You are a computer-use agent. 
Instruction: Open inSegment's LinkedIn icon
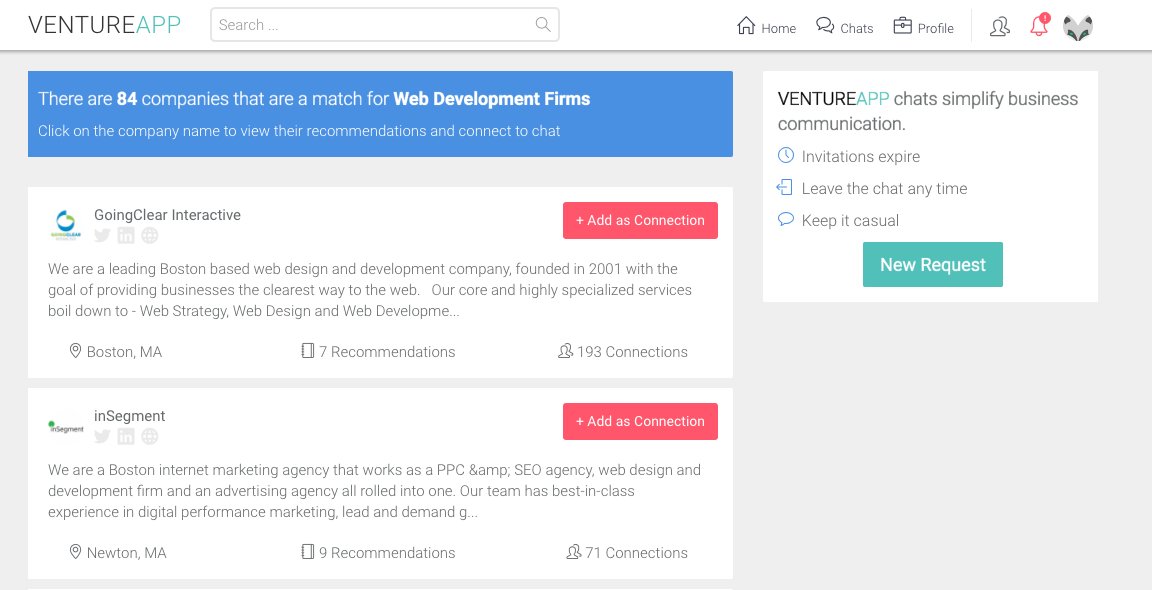coord(126,436)
